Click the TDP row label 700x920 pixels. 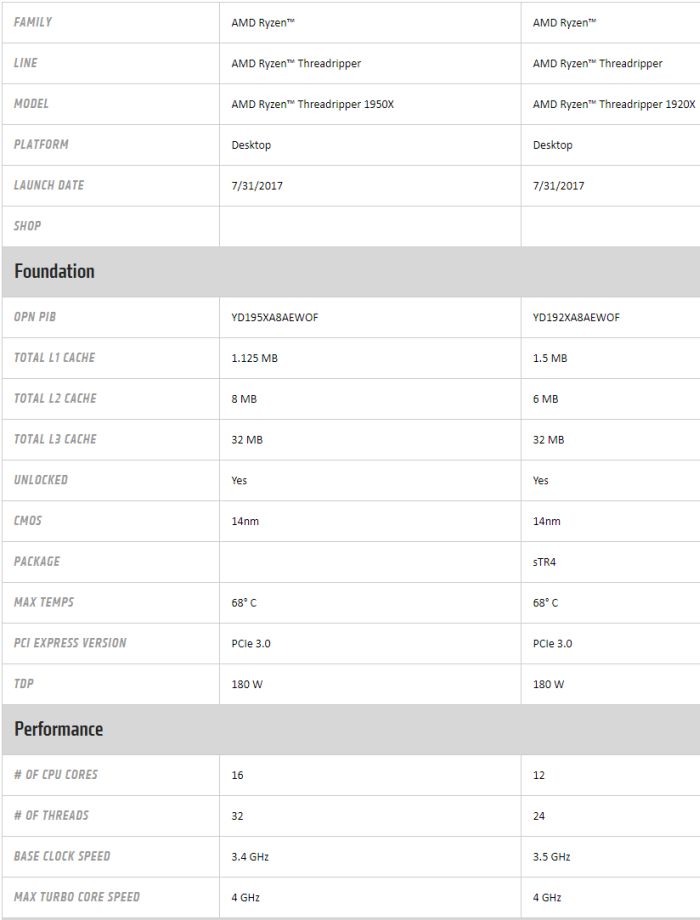click(x=24, y=684)
